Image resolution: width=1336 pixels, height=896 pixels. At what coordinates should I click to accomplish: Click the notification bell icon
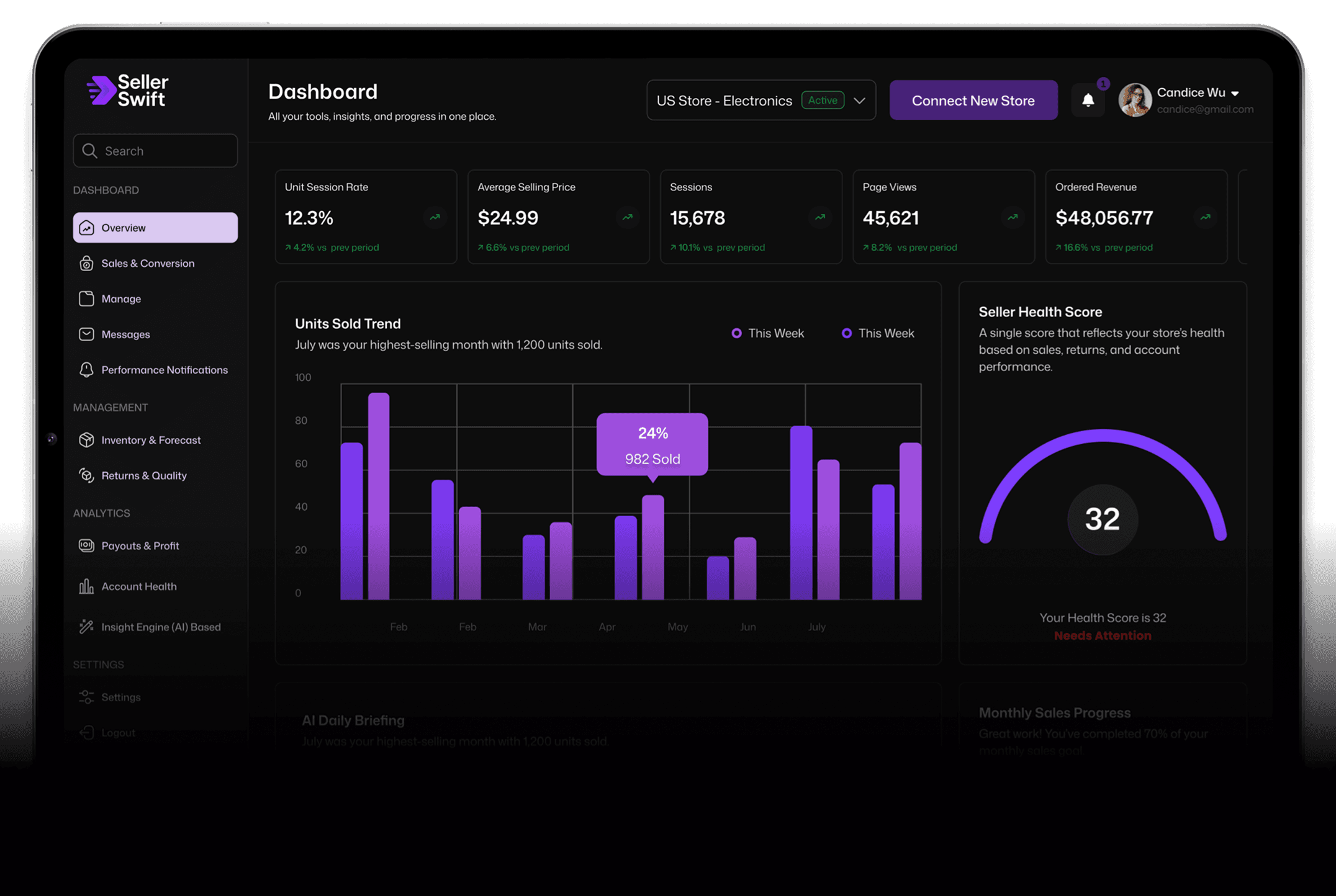(x=1088, y=100)
